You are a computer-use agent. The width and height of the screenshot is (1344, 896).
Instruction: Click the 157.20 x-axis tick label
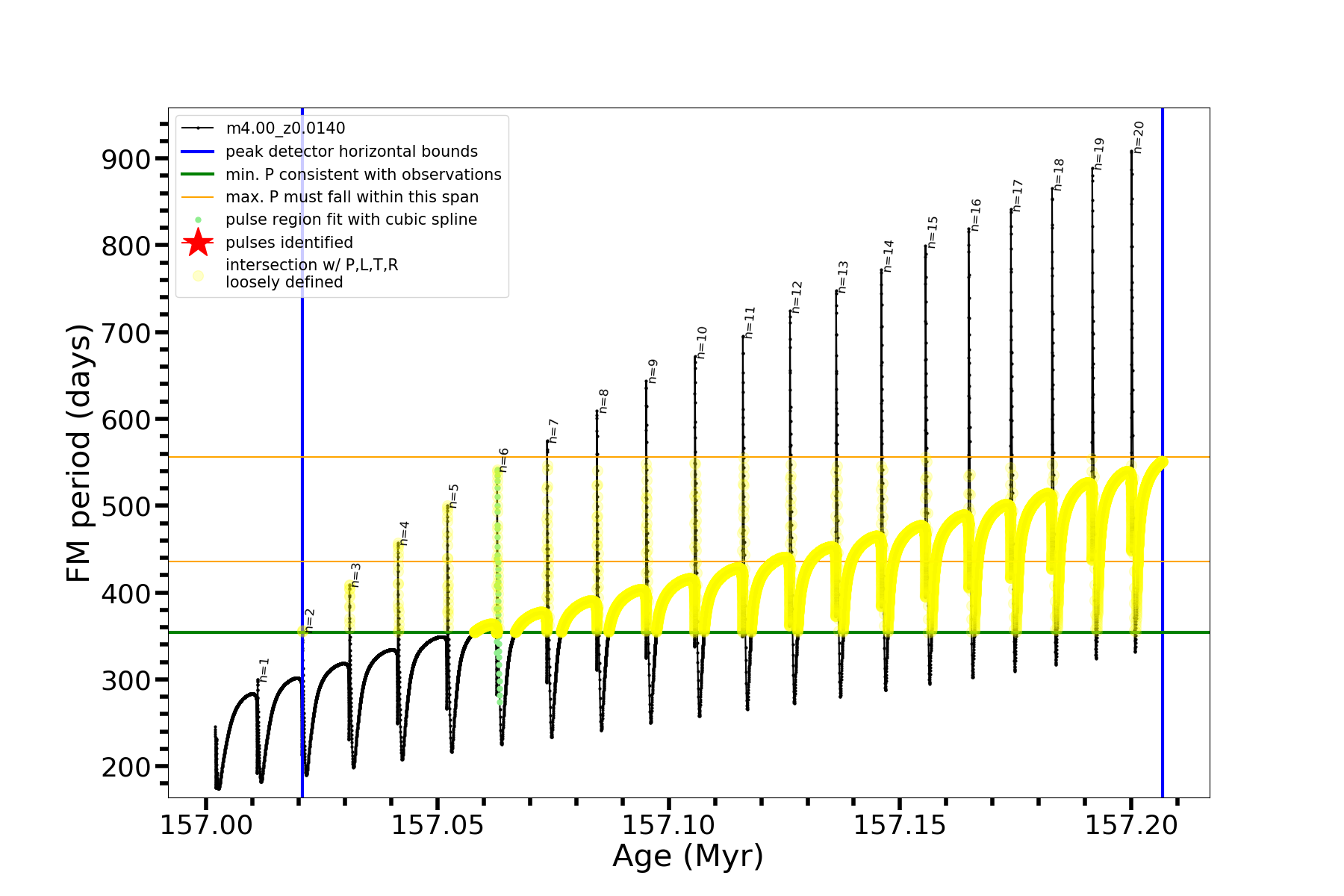coord(1130,825)
